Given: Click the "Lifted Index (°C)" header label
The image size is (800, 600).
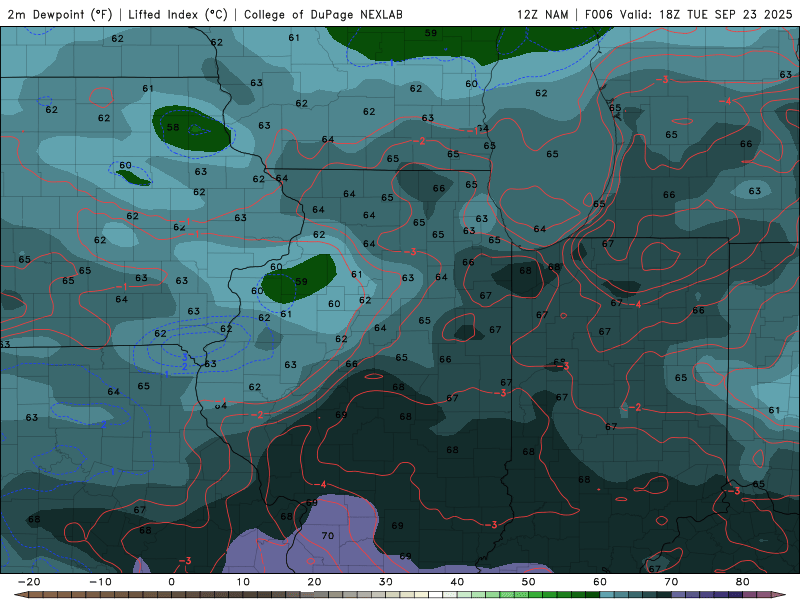Looking at the screenshot, I should (x=178, y=14).
